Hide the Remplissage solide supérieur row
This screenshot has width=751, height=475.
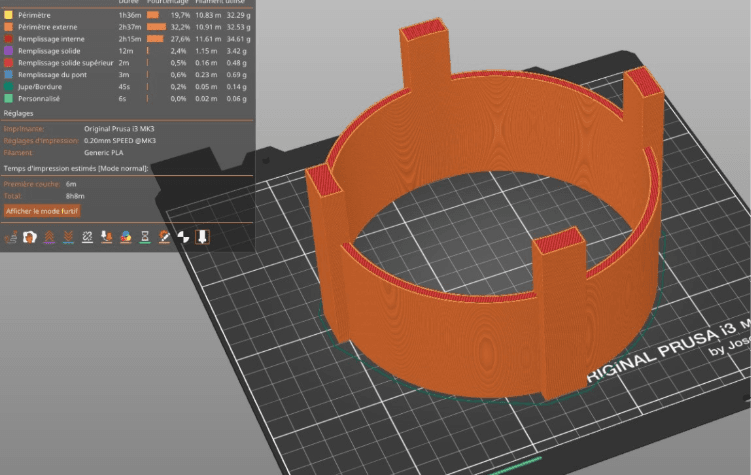127,63
